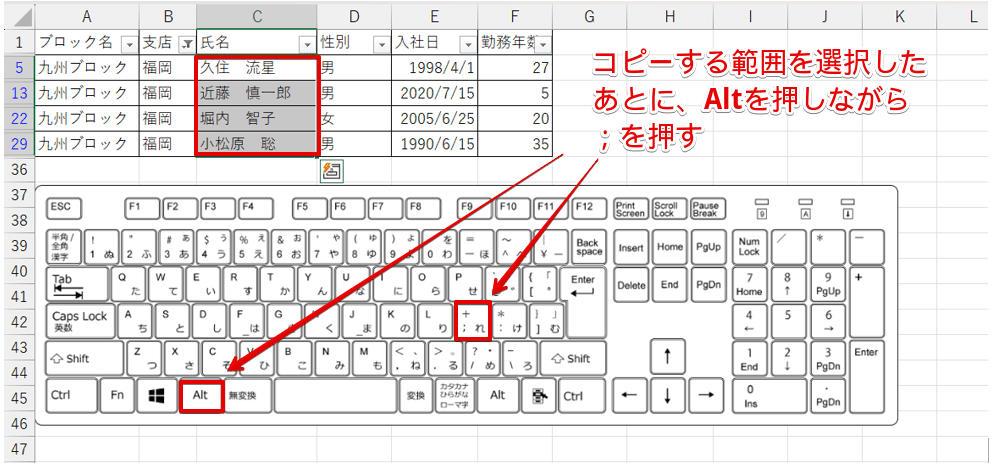
Task: Click the 入社日 header cell text
Action: pos(417,43)
